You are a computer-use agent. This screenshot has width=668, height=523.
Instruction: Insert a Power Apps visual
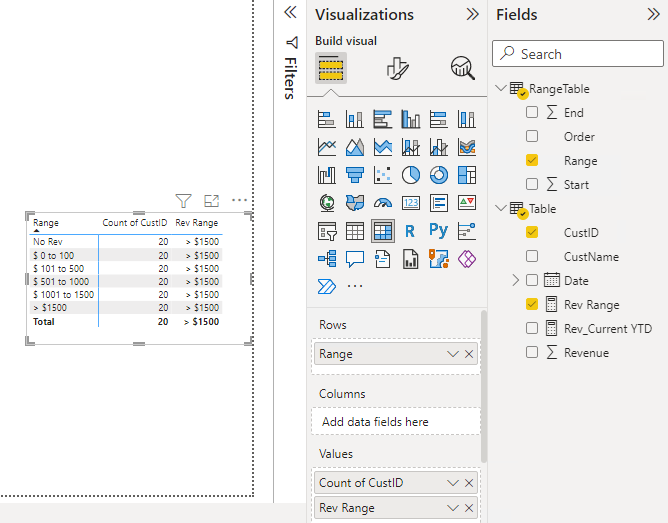coord(467,259)
